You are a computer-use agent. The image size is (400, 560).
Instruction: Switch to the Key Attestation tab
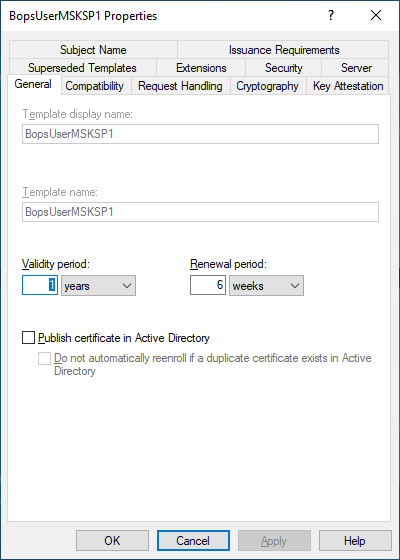348,86
